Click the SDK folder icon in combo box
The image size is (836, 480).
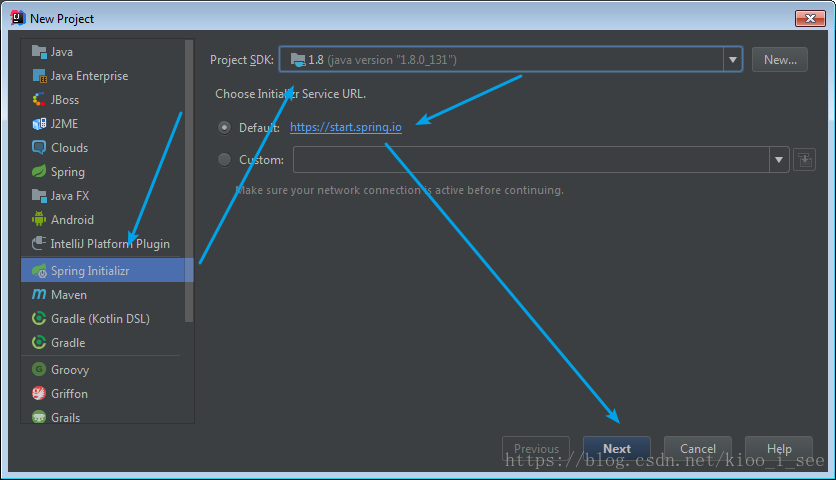click(298, 60)
